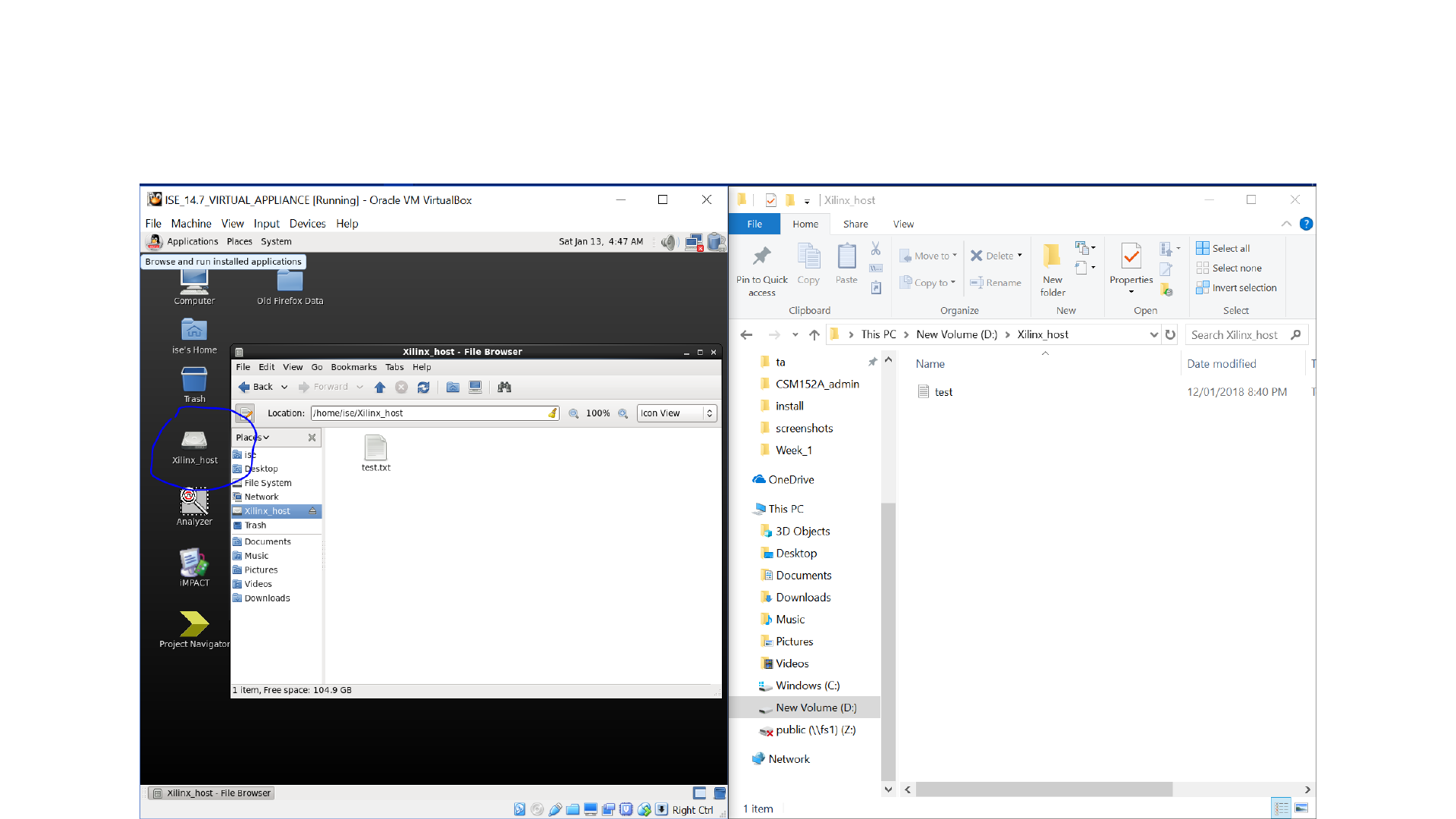Image resolution: width=1456 pixels, height=819 pixels.
Task: Click the Computer toolbar icon in File Browser
Action: click(475, 388)
